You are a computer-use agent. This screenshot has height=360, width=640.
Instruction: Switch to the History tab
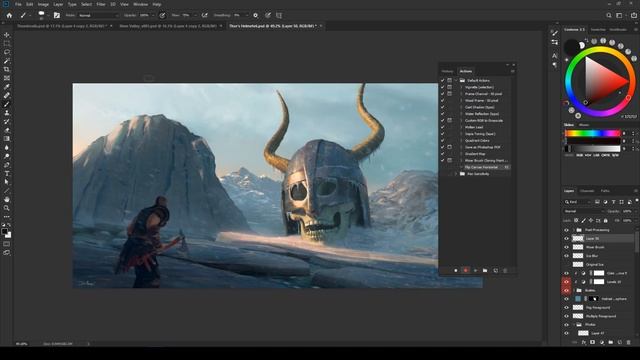(x=447, y=71)
